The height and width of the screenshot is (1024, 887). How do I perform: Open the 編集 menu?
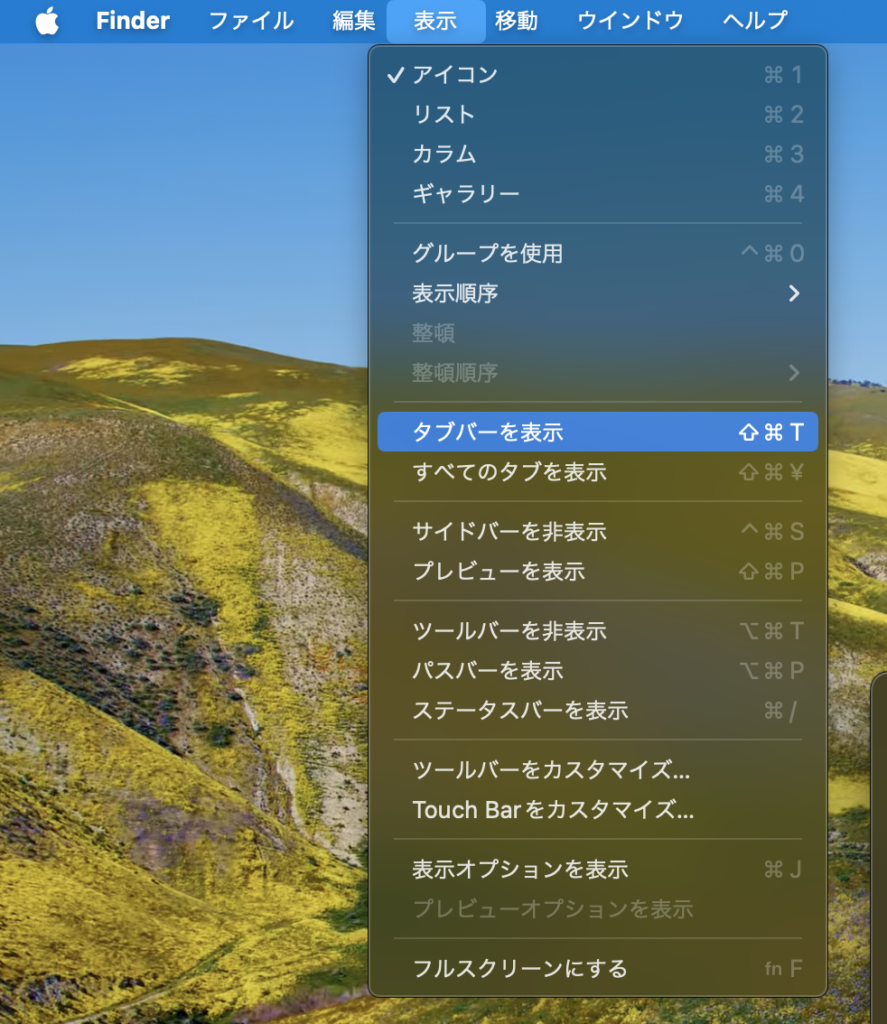(x=353, y=21)
